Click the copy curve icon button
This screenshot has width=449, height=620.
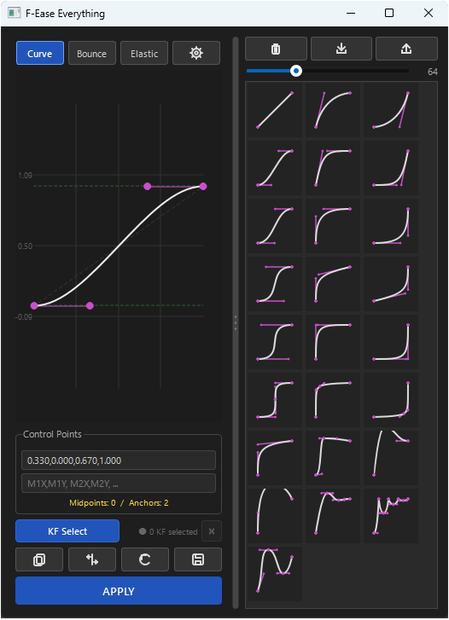tap(39, 560)
